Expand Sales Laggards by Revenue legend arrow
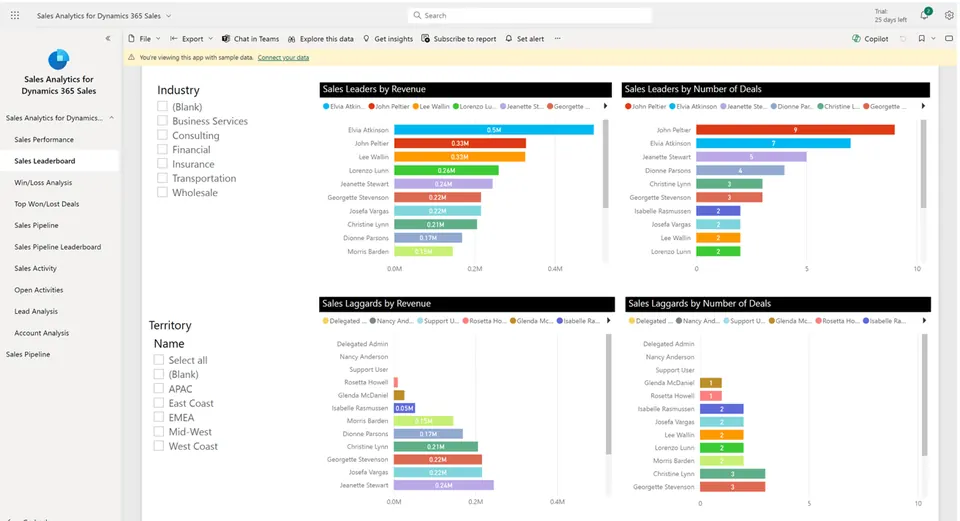Image resolution: width=960 pixels, height=521 pixels. point(609,320)
